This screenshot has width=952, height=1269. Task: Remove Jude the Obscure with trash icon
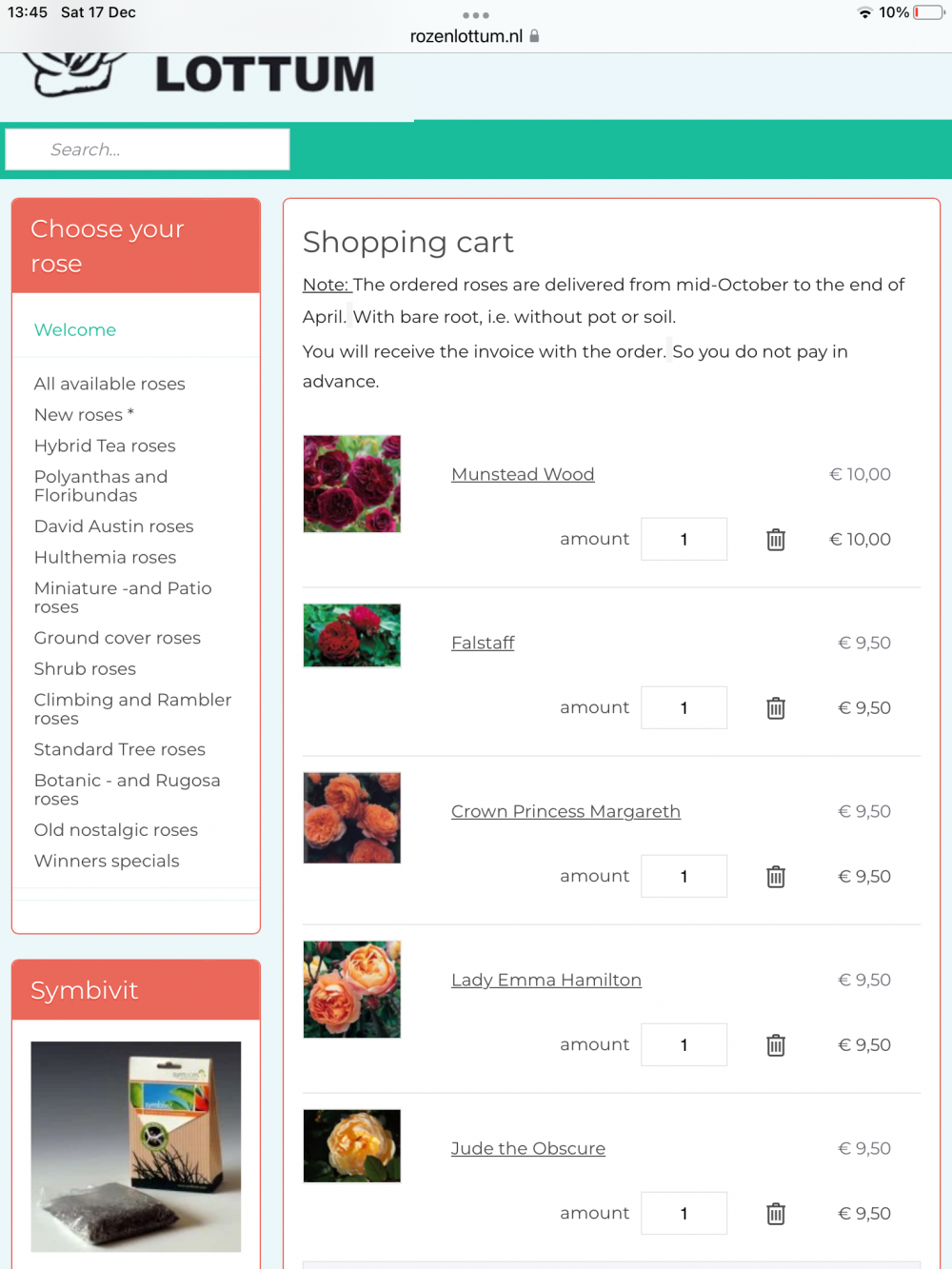pyautogui.click(x=776, y=1214)
